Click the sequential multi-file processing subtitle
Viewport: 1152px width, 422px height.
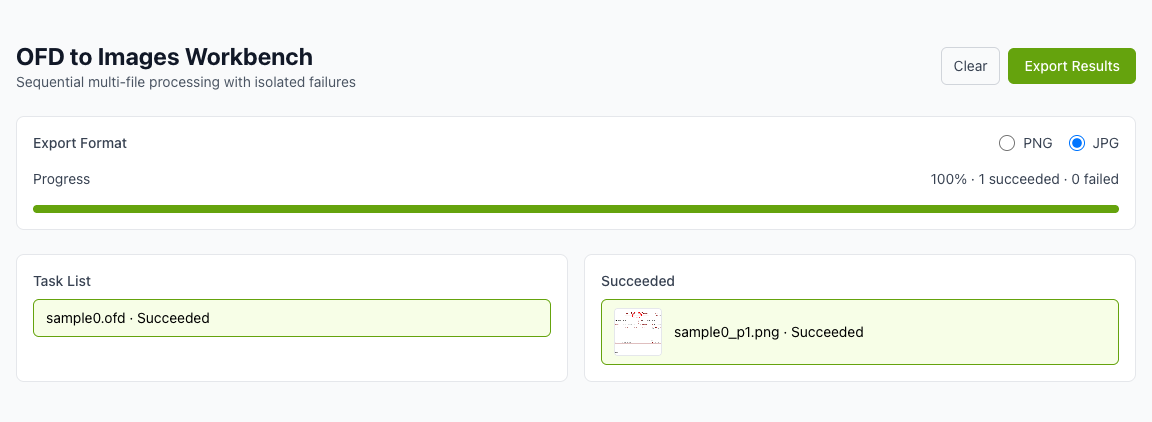coord(186,82)
